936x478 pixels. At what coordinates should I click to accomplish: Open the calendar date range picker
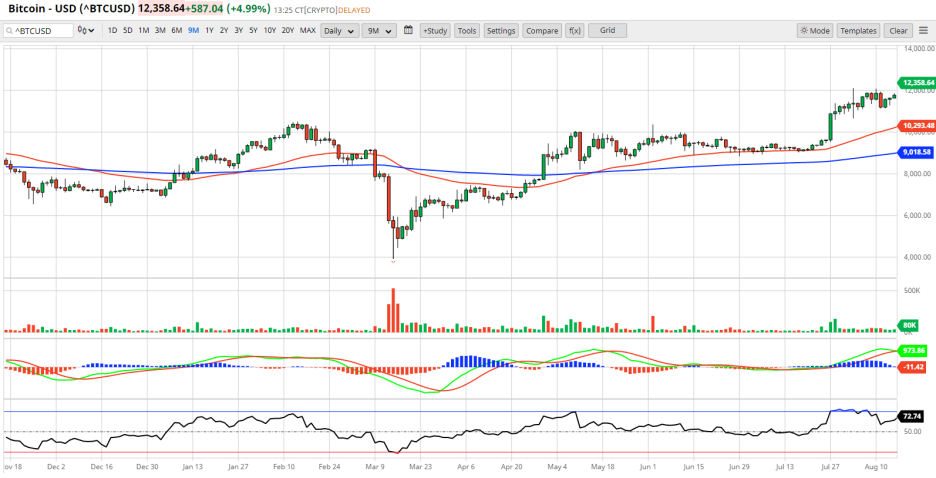[x=408, y=30]
